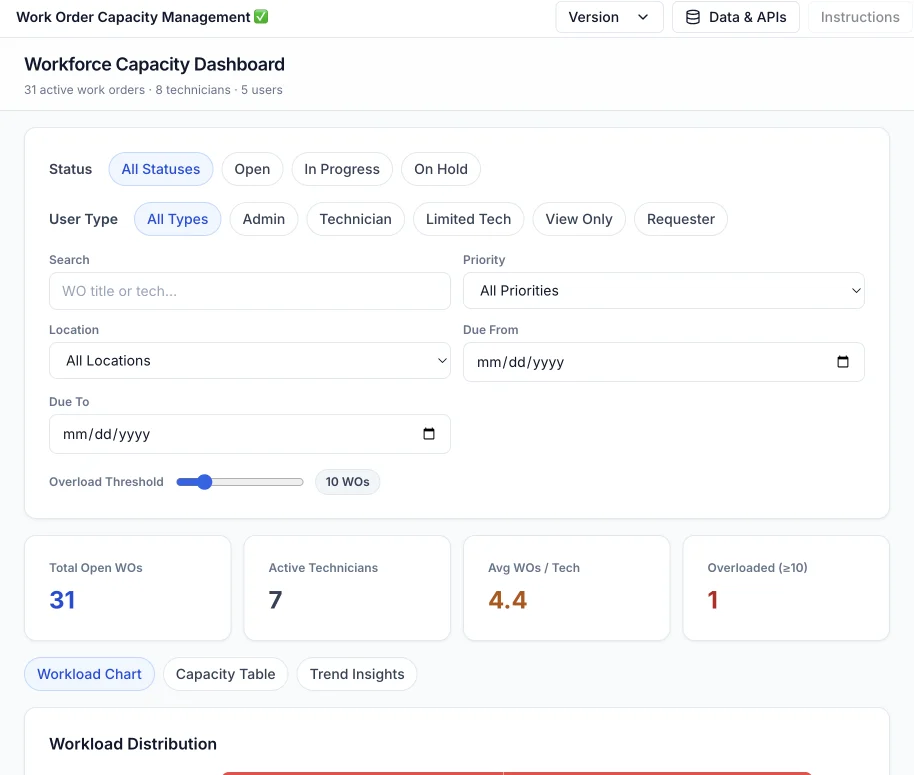Select the View Only user type filter
The height and width of the screenshot is (775, 914).
[x=578, y=219]
